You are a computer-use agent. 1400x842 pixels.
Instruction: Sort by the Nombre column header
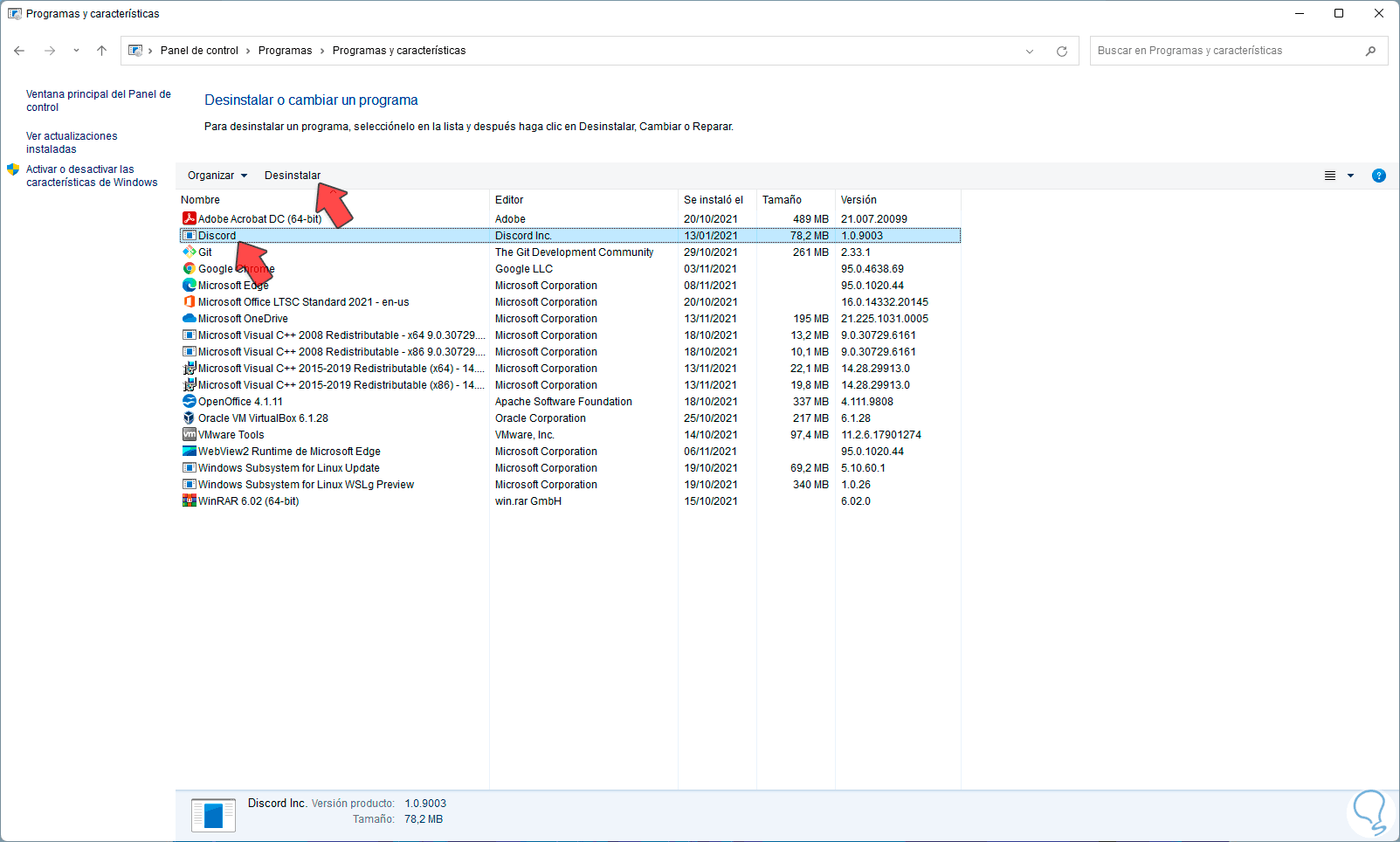coord(200,200)
